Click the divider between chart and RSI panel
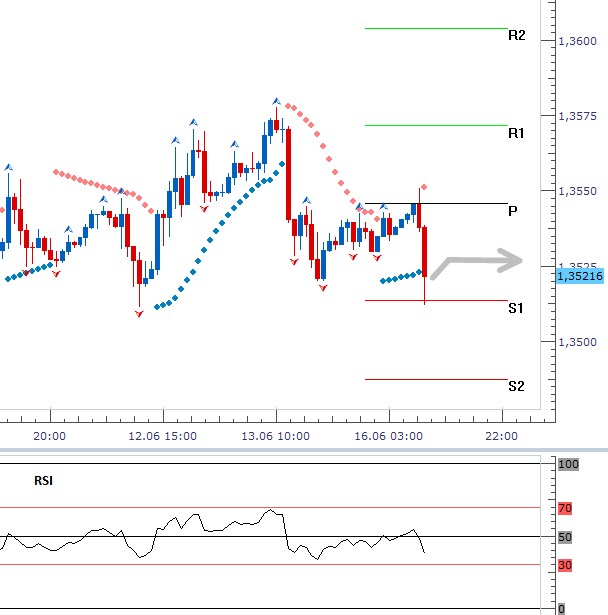Image resolution: width=608 pixels, height=615 pixels. (x=304, y=449)
